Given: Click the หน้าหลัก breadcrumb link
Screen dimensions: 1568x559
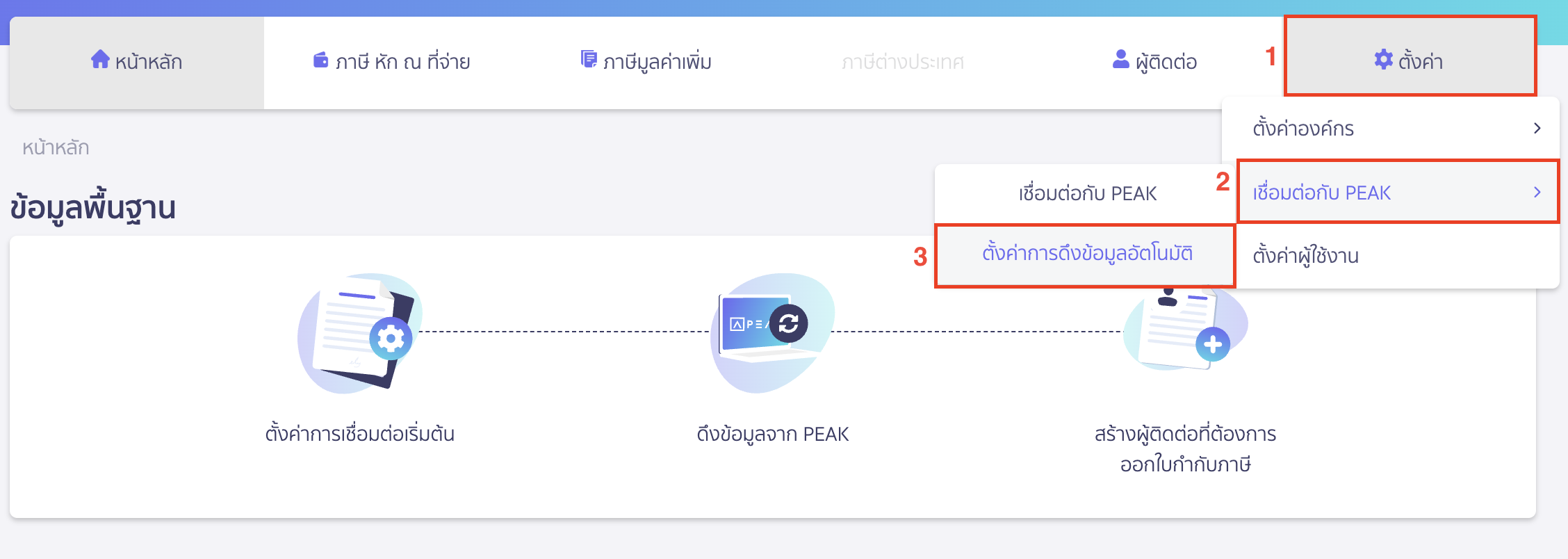Looking at the screenshot, I should [56, 147].
